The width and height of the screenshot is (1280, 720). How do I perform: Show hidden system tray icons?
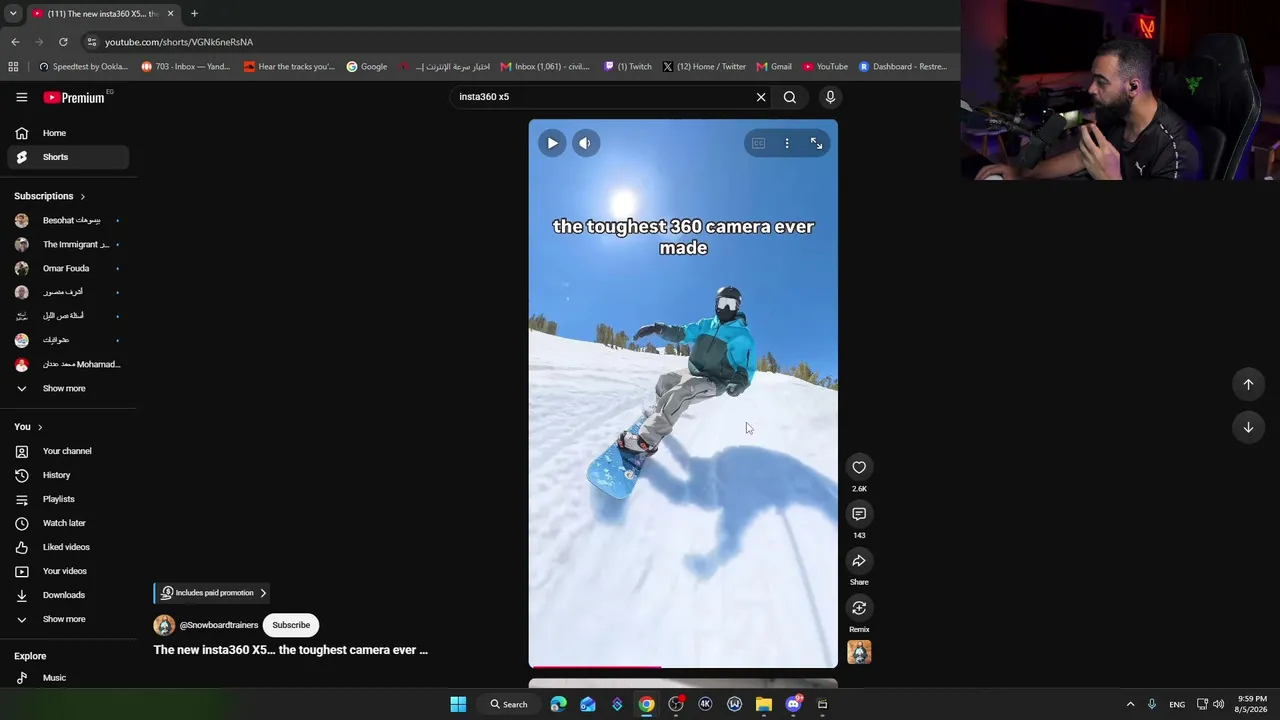coord(1130,704)
